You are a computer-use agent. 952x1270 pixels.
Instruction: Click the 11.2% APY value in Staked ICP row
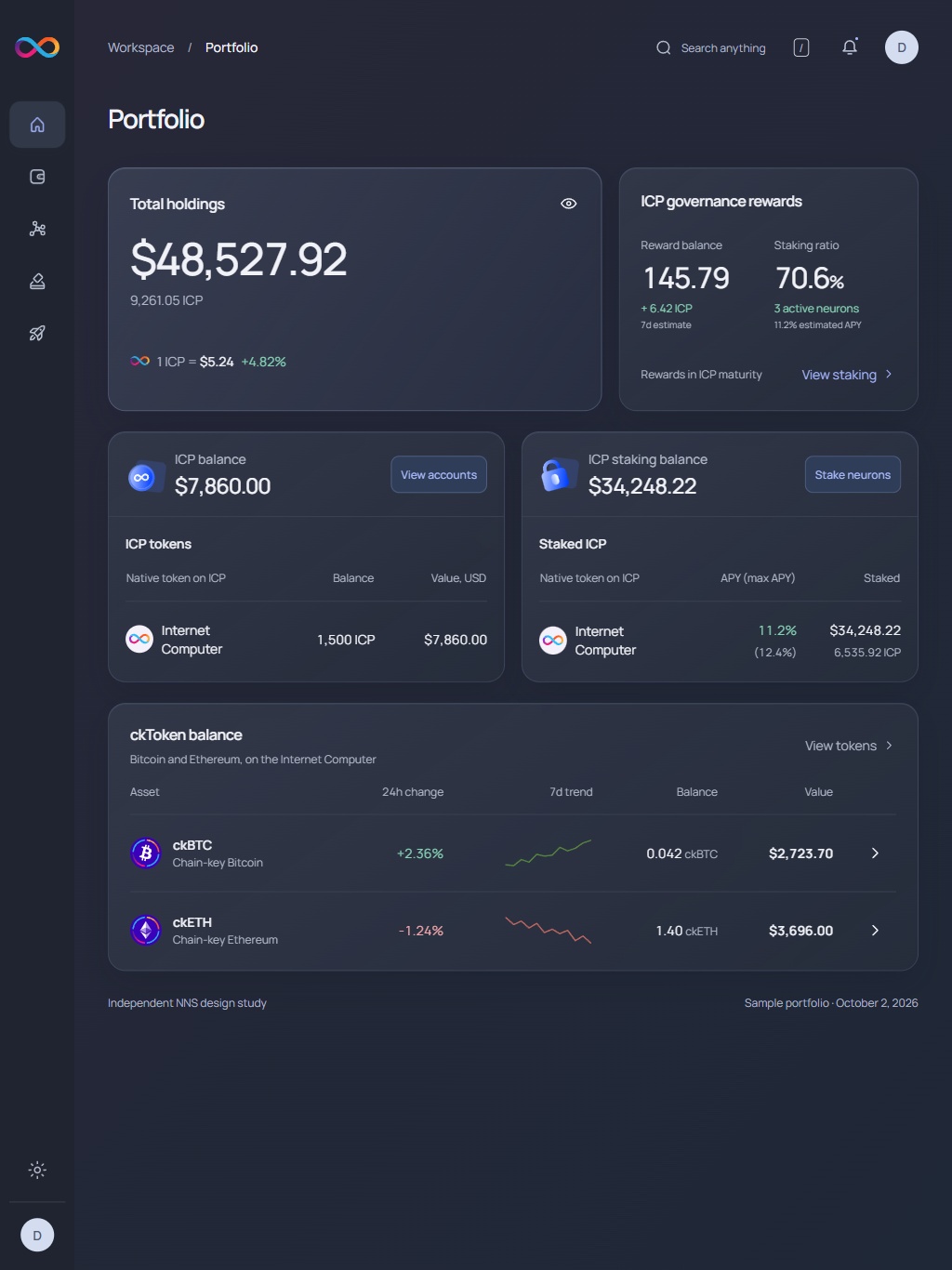point(777,630)
